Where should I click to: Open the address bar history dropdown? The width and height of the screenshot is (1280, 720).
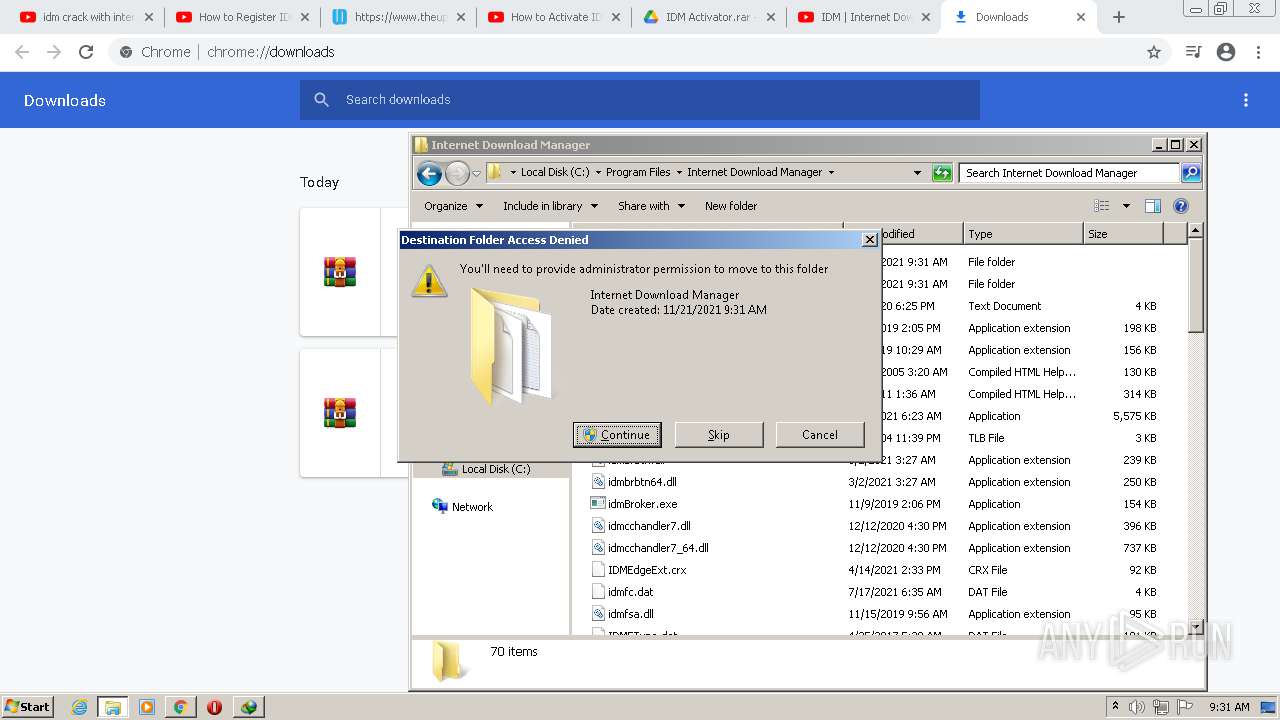pos(917,173)
